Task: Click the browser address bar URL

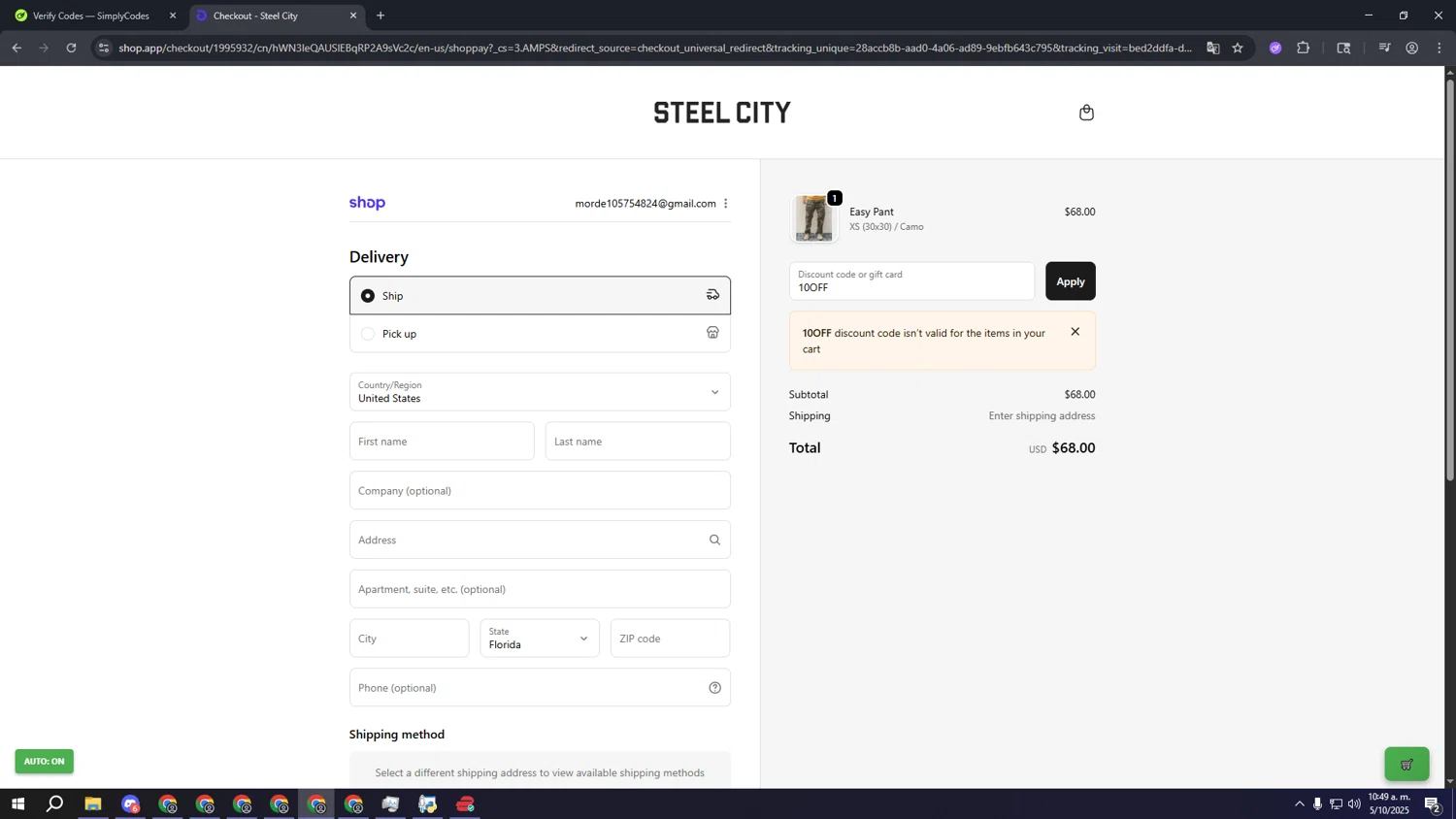Action: click(654, 48)
